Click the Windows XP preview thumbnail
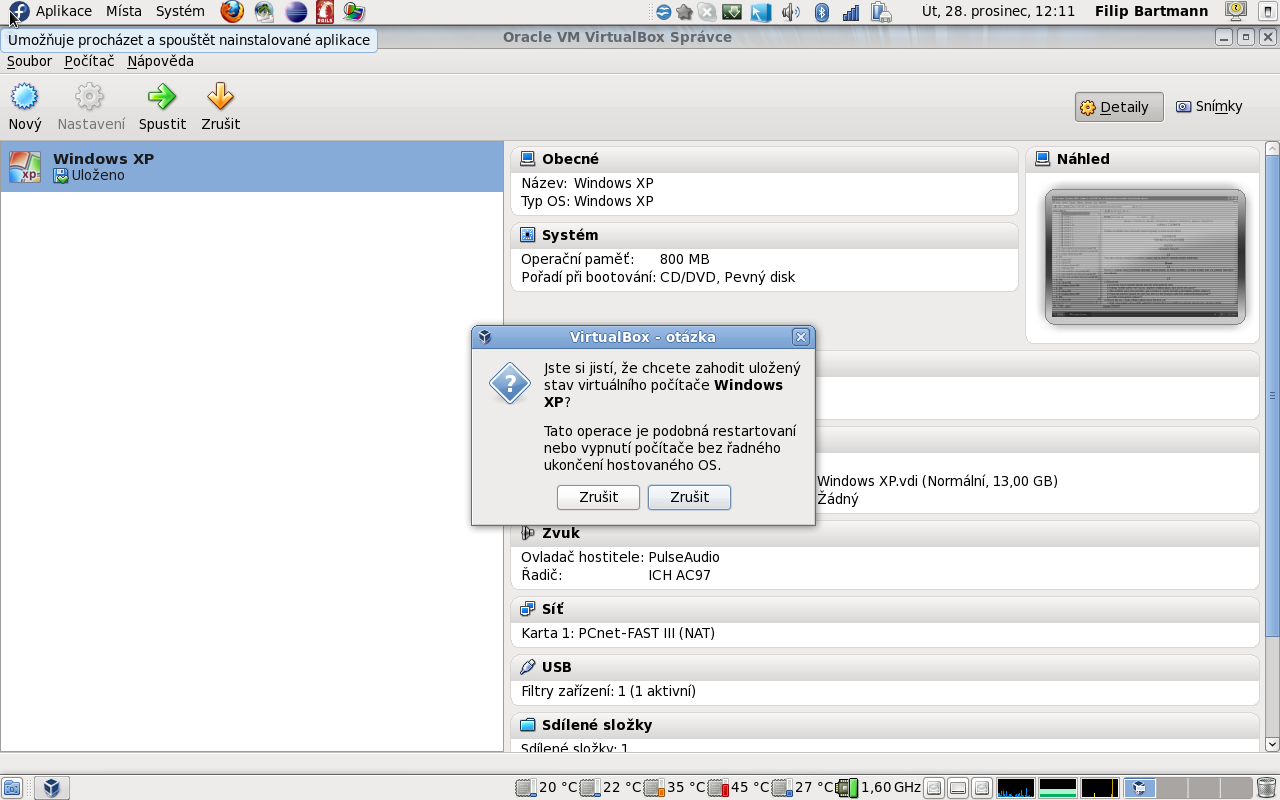Screen dimensions: 1280x800 tap(1145, 257)
